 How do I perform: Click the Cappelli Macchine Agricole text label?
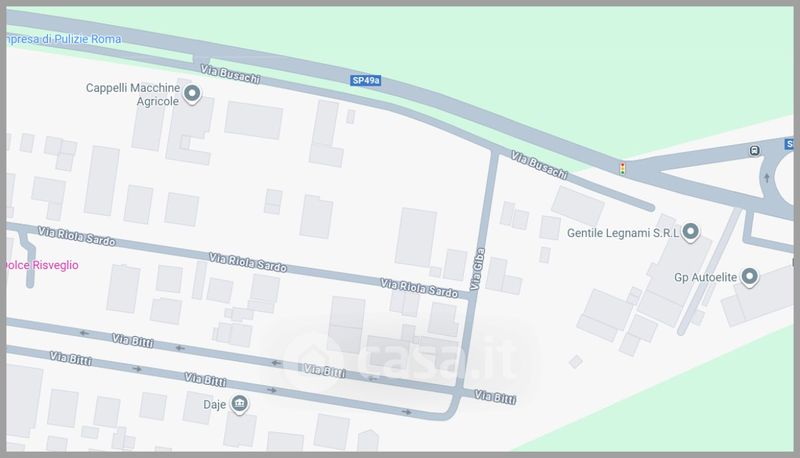(x=133, y=94)
